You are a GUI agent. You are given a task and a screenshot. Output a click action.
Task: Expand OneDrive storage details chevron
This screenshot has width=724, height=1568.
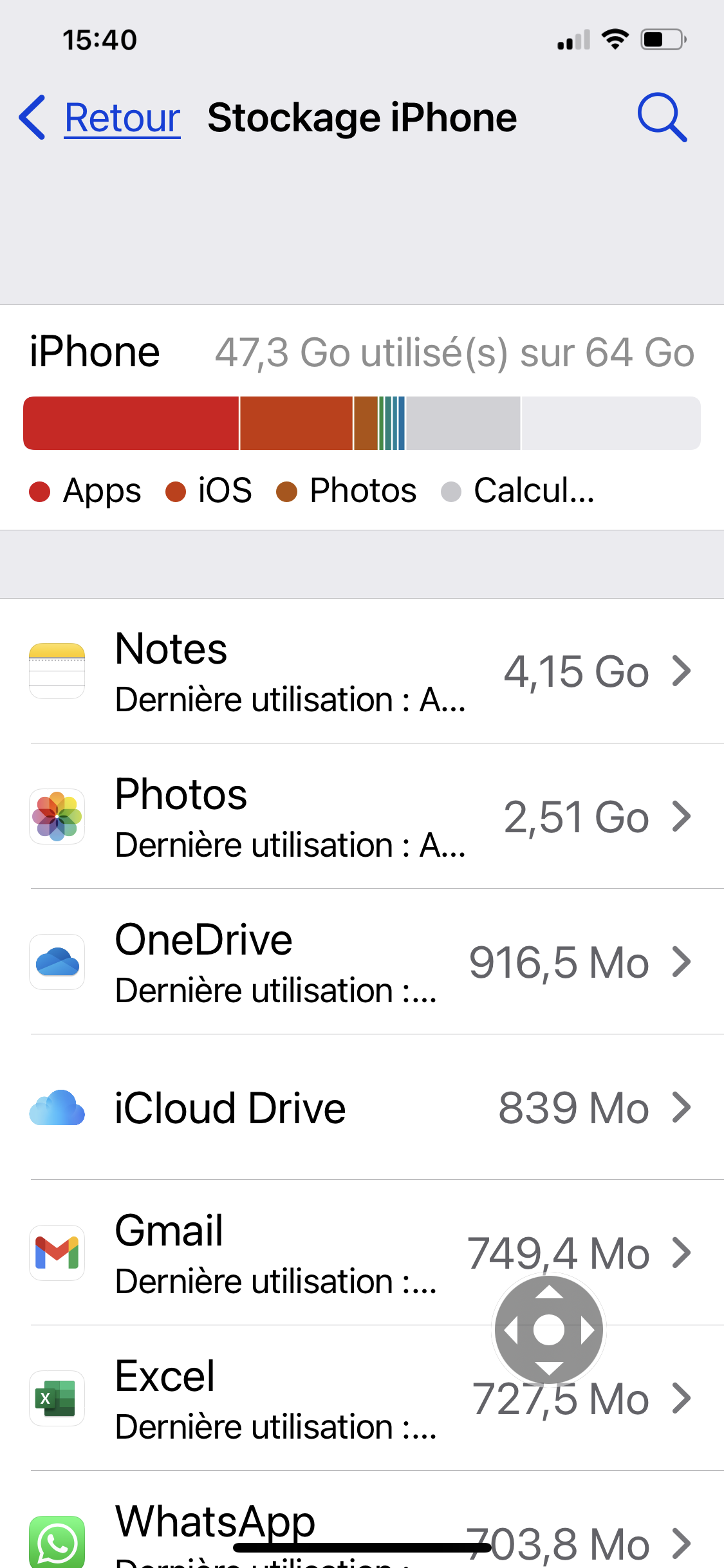(681, 962)
